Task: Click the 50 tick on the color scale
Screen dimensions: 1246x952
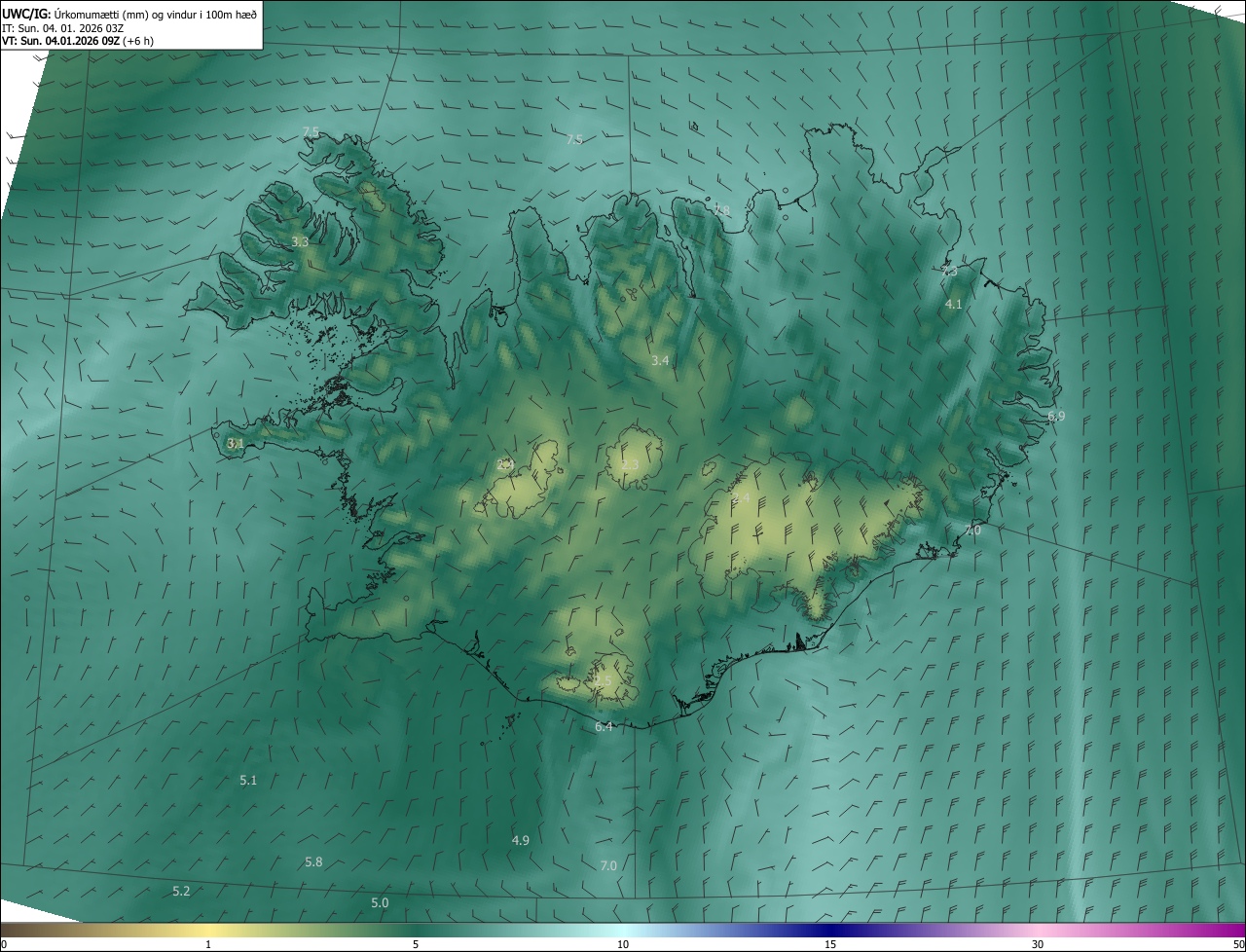Action: click(x=1238, y=944)
